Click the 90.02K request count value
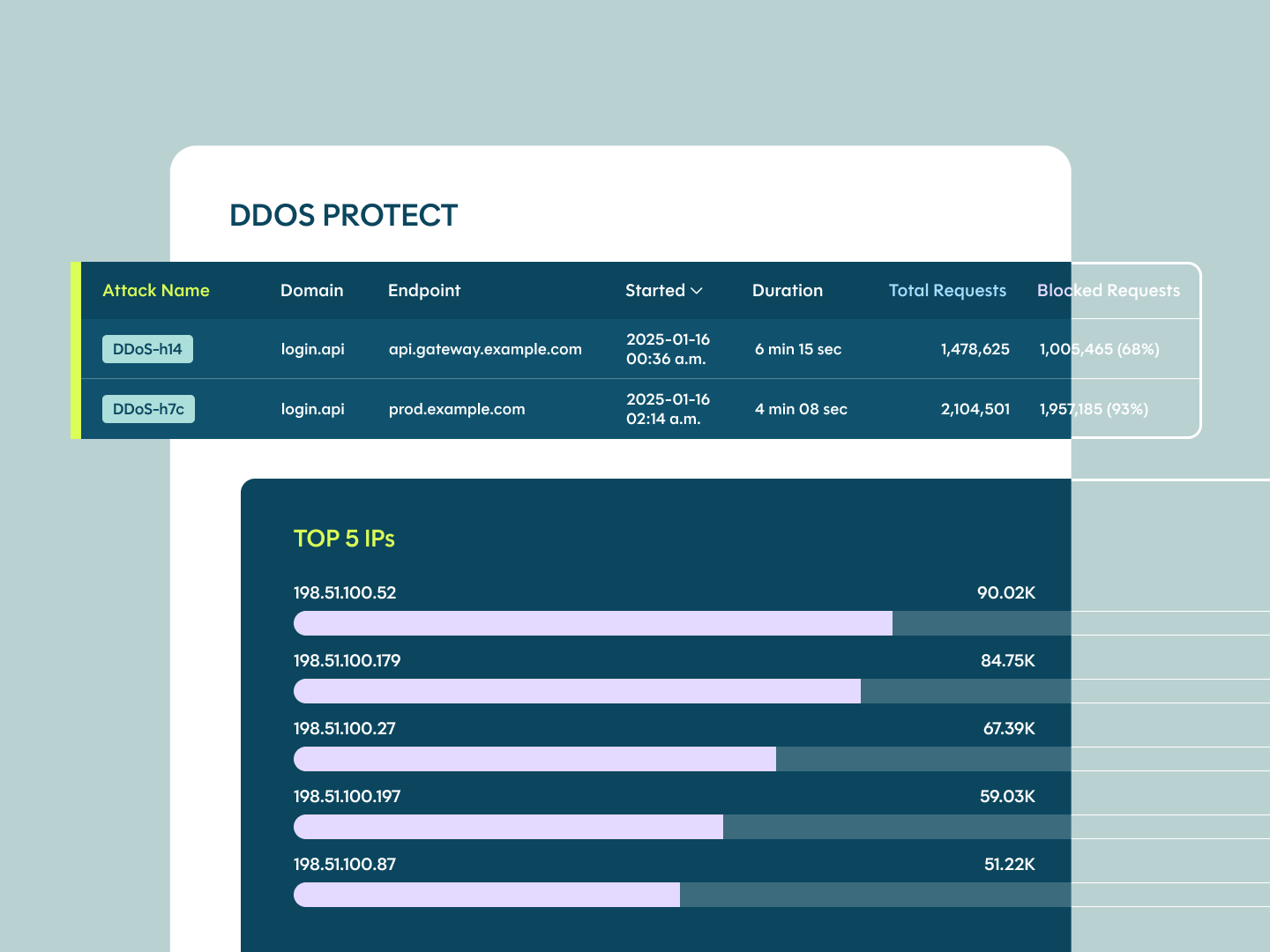Viewport: 1270px width, 952px height. click(x=1006, y=593)
